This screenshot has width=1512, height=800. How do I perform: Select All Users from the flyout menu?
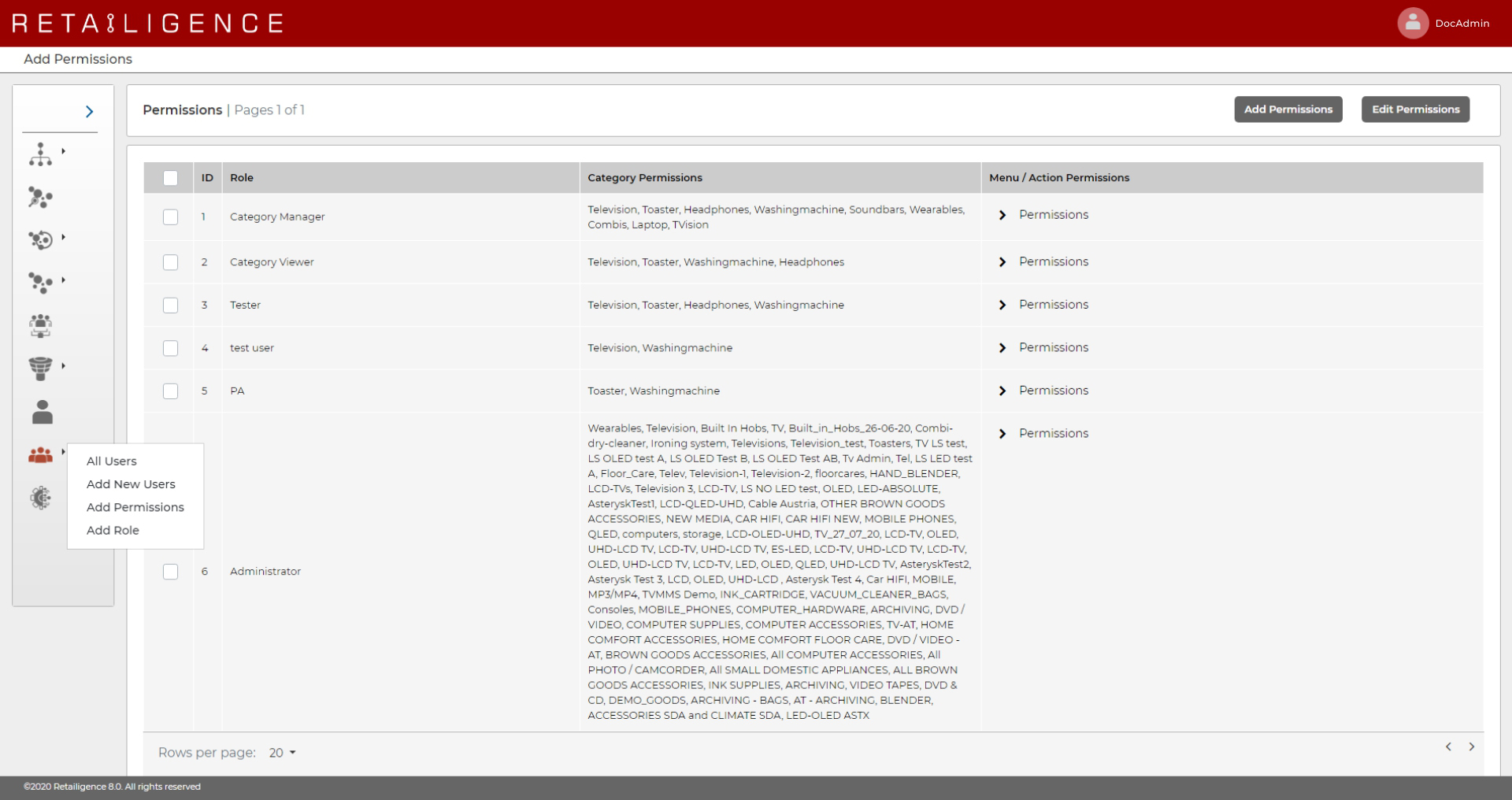coord(111,461)
